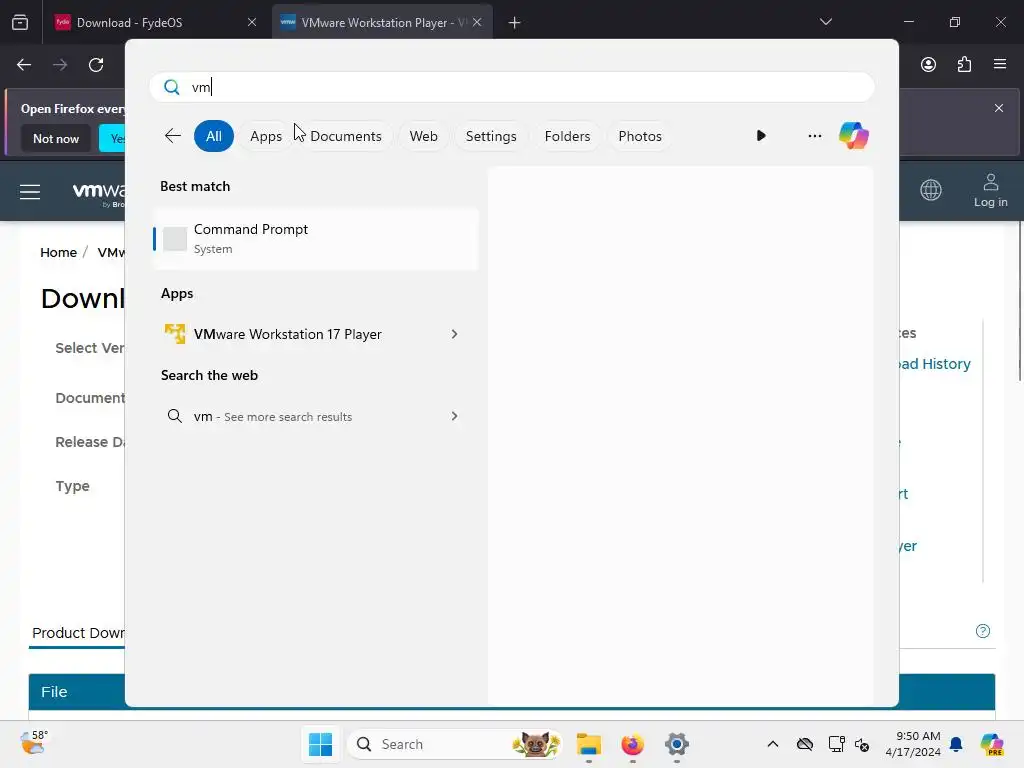Open Firefox from taskbar
1024x768 pixels.
pos(632,744)
